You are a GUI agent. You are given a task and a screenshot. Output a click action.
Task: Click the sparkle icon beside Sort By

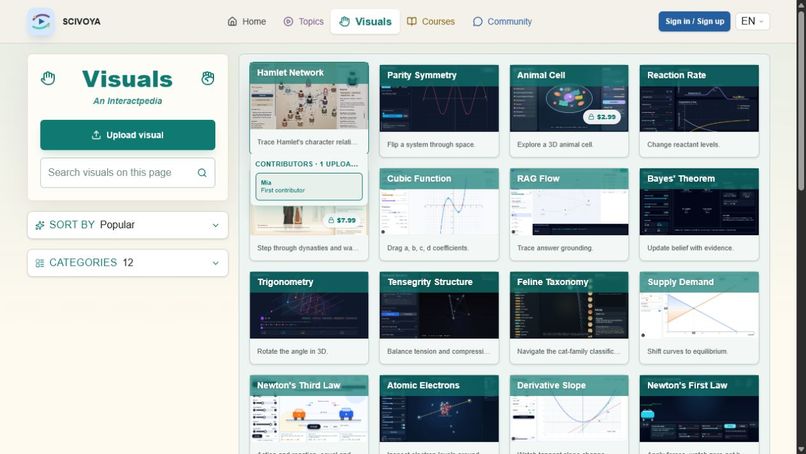40,225
